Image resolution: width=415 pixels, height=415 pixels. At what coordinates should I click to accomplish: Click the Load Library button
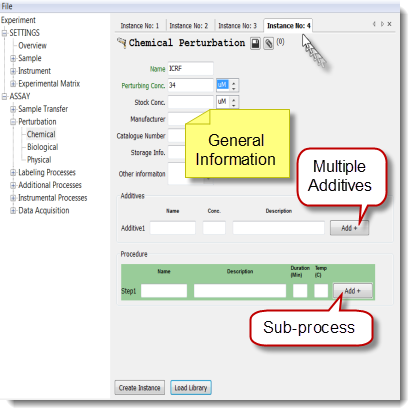pyautogui.click(x=191, y=388)
